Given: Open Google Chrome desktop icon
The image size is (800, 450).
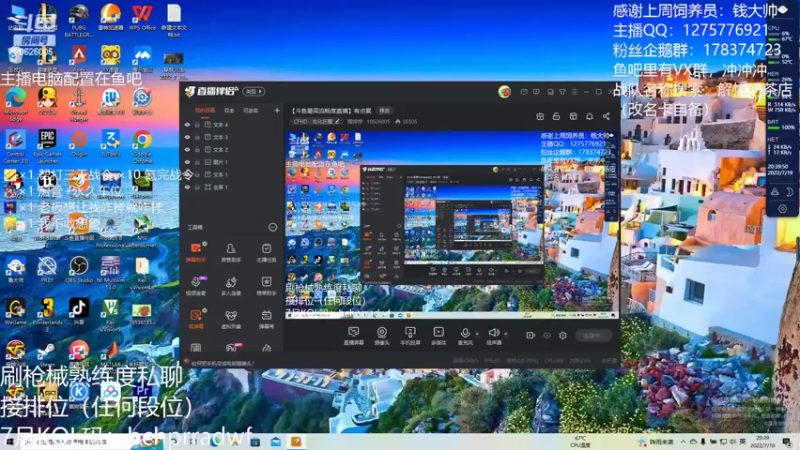Looking at the screenshot, I should coord(142,144).
